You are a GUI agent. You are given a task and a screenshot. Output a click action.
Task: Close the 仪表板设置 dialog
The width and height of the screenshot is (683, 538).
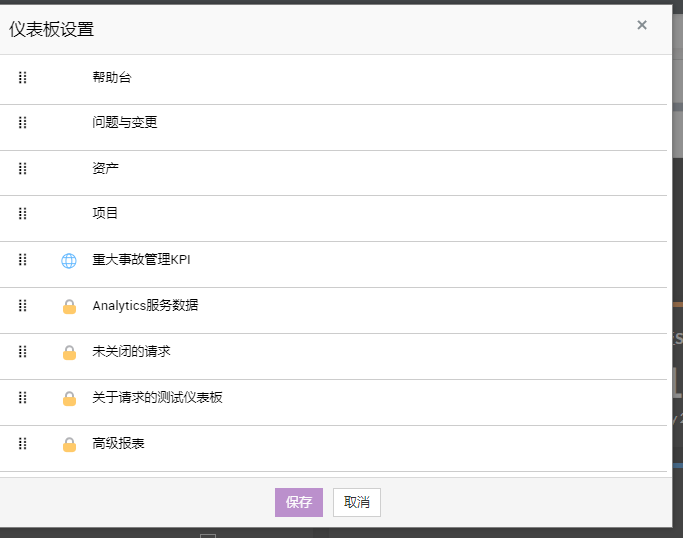click(642, 26)
